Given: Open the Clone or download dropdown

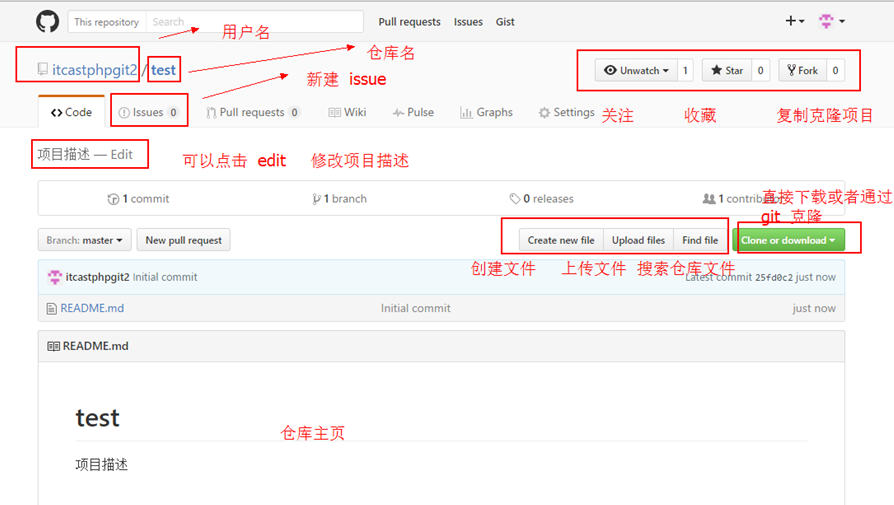Looking at the screenshot, I should coord(789,240).
